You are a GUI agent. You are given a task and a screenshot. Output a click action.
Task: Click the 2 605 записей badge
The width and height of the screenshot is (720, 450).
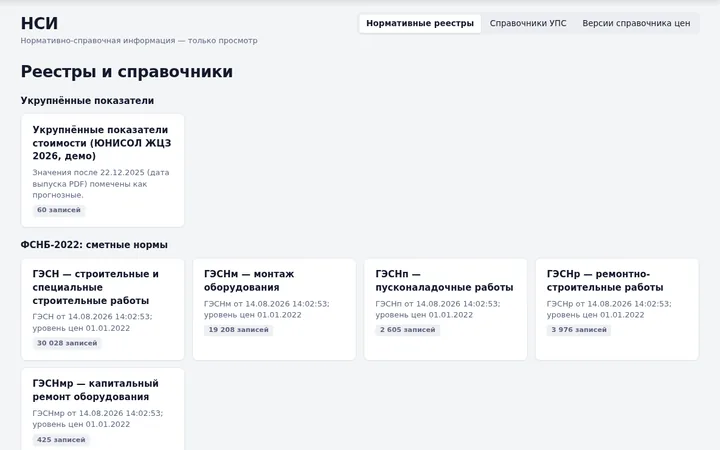(407, 330)
